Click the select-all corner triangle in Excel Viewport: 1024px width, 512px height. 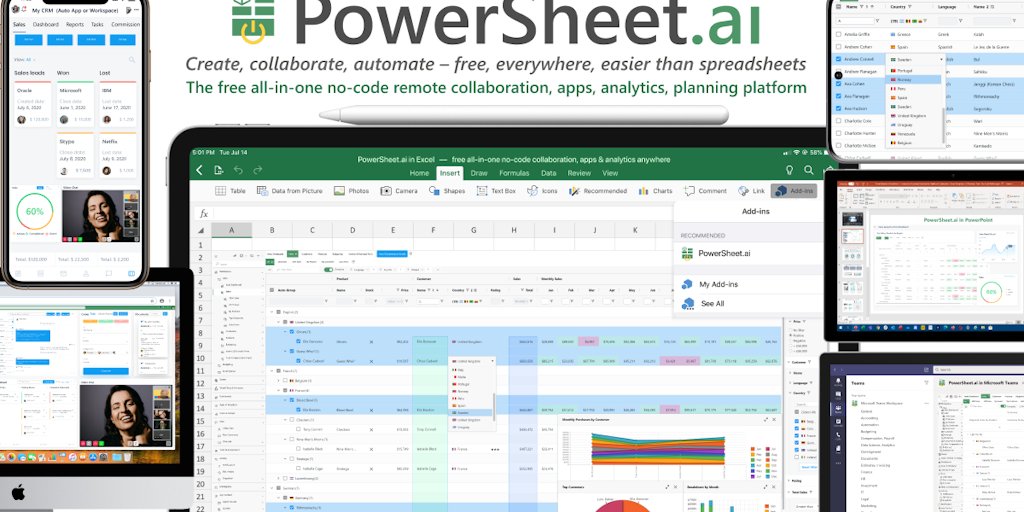[x=200, y=231]
